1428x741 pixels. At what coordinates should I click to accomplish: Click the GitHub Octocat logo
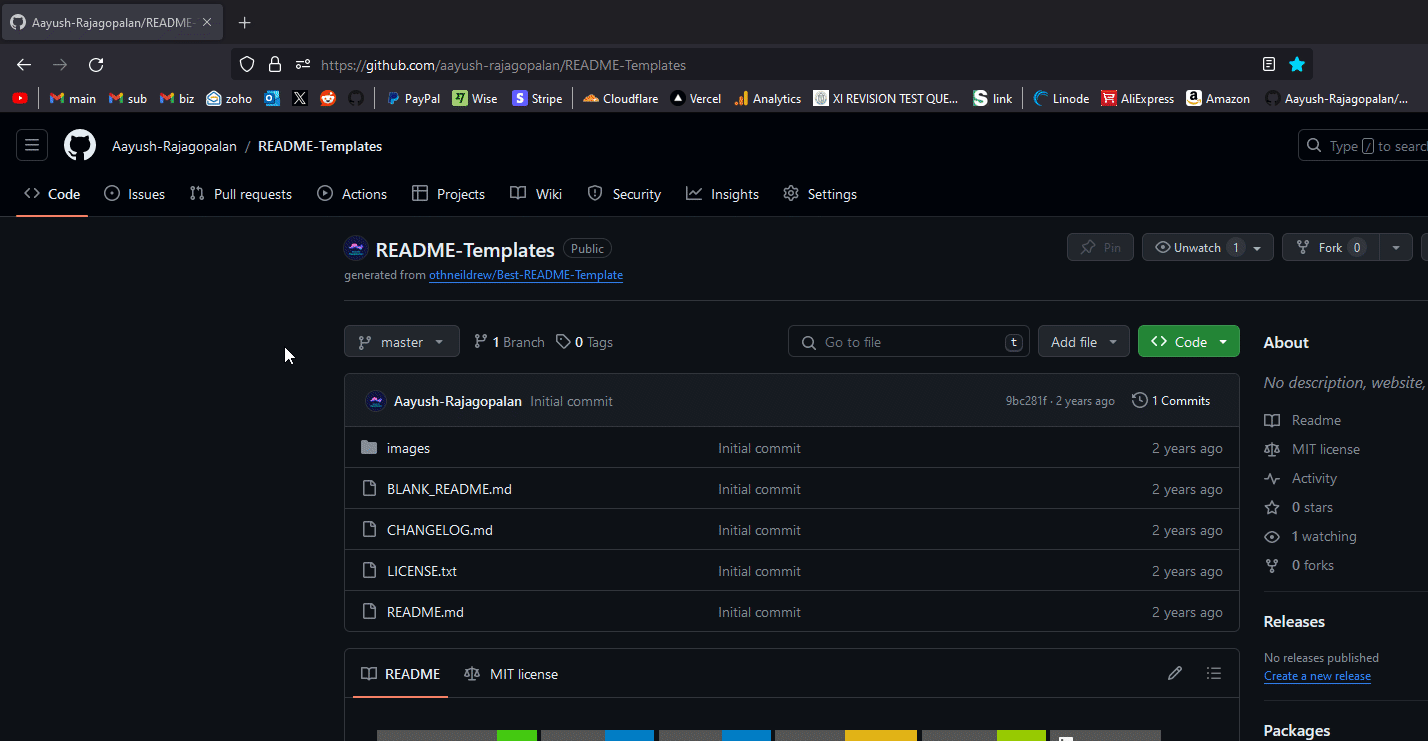(80, 146)
